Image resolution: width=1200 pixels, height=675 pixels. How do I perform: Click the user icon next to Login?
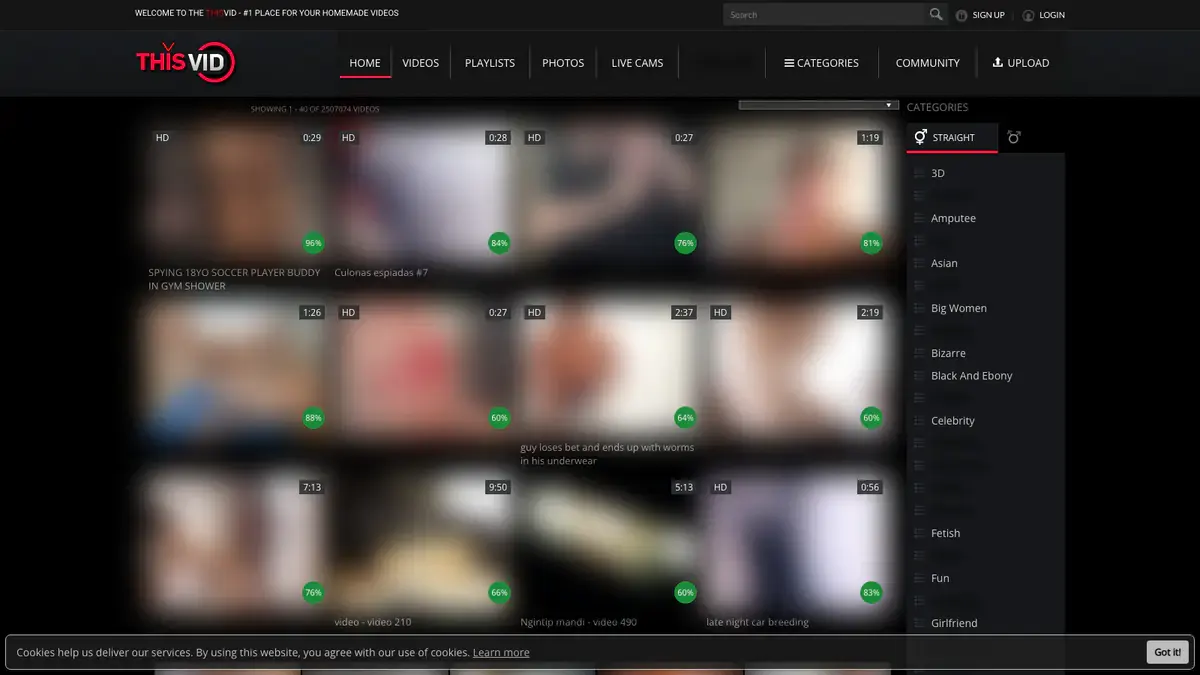pyautogui.click(x=1028, y=15)
